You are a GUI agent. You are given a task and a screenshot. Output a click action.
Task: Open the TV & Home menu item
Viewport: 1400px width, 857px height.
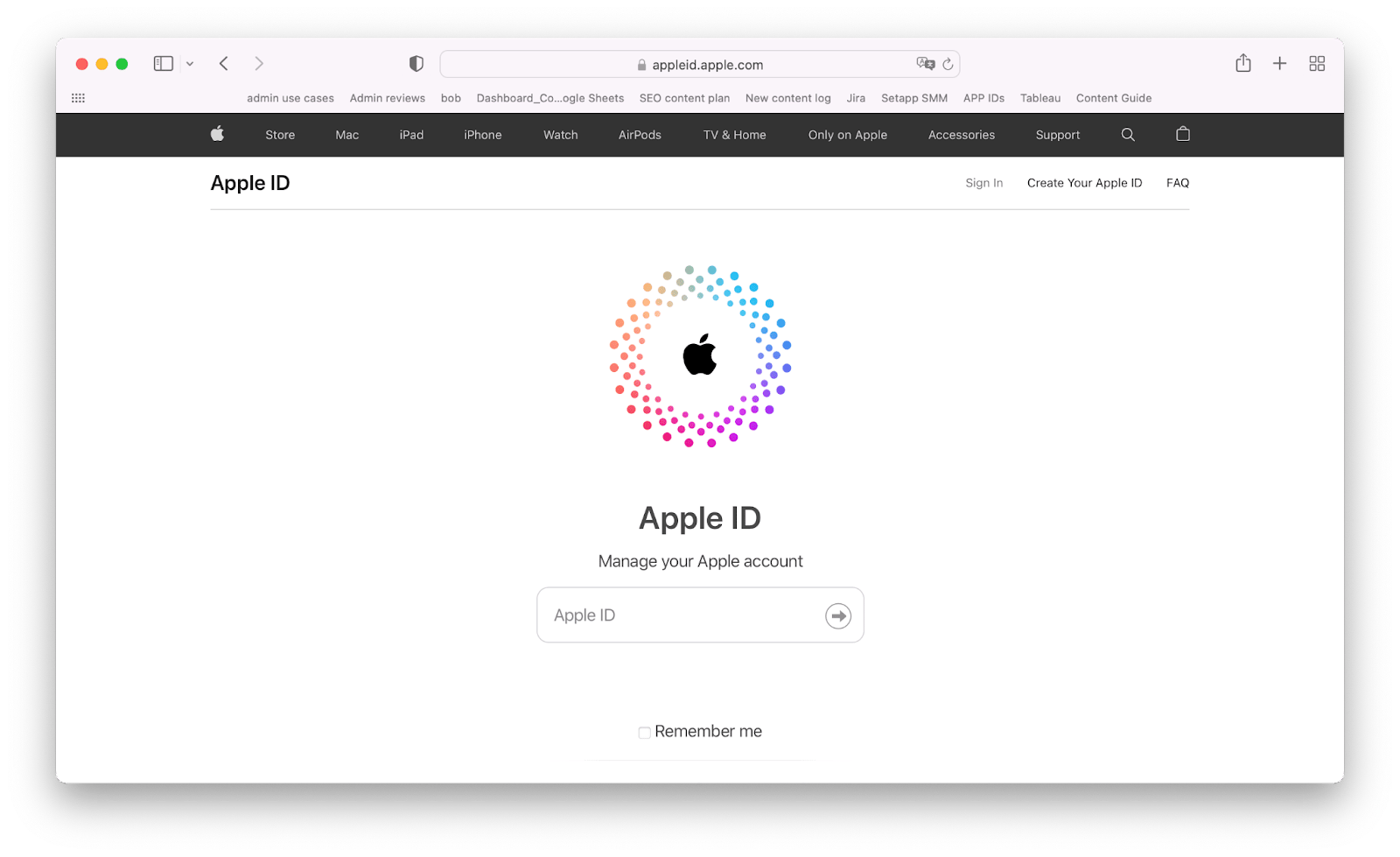[735, 135]
